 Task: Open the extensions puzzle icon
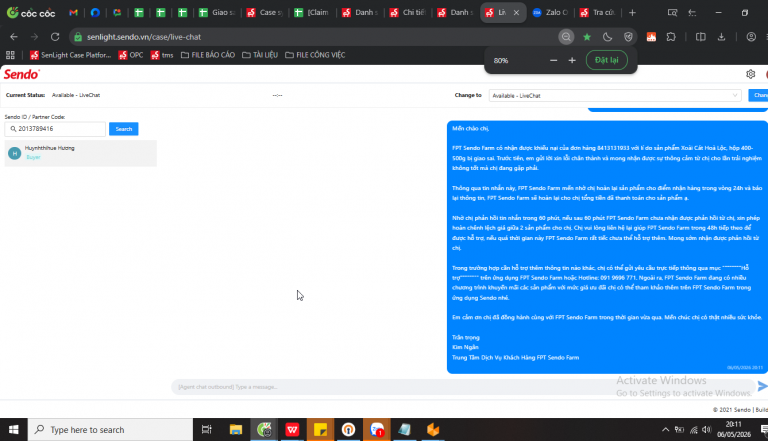pyautogui.click(x=671, y=37)
